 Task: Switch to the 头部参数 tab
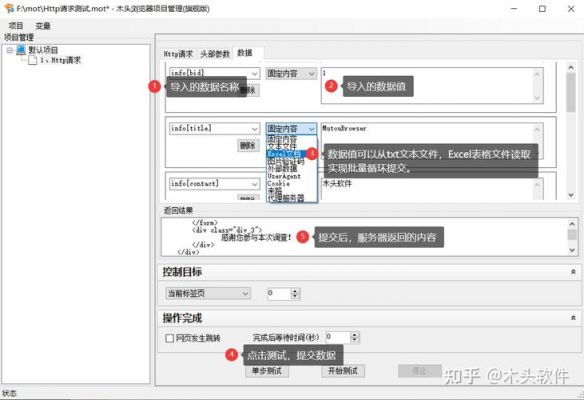(x=215, y=54)
